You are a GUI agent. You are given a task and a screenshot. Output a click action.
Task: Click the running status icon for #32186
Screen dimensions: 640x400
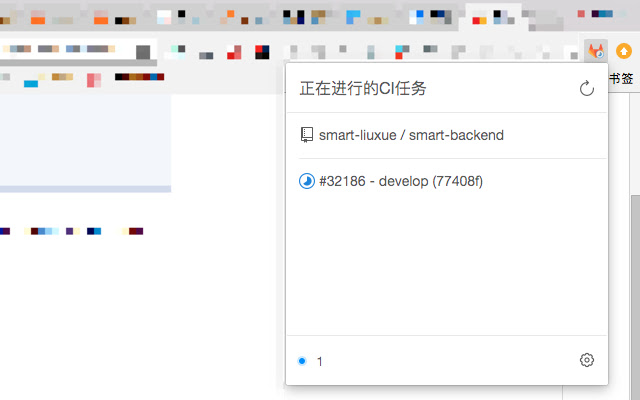(307, 181)
